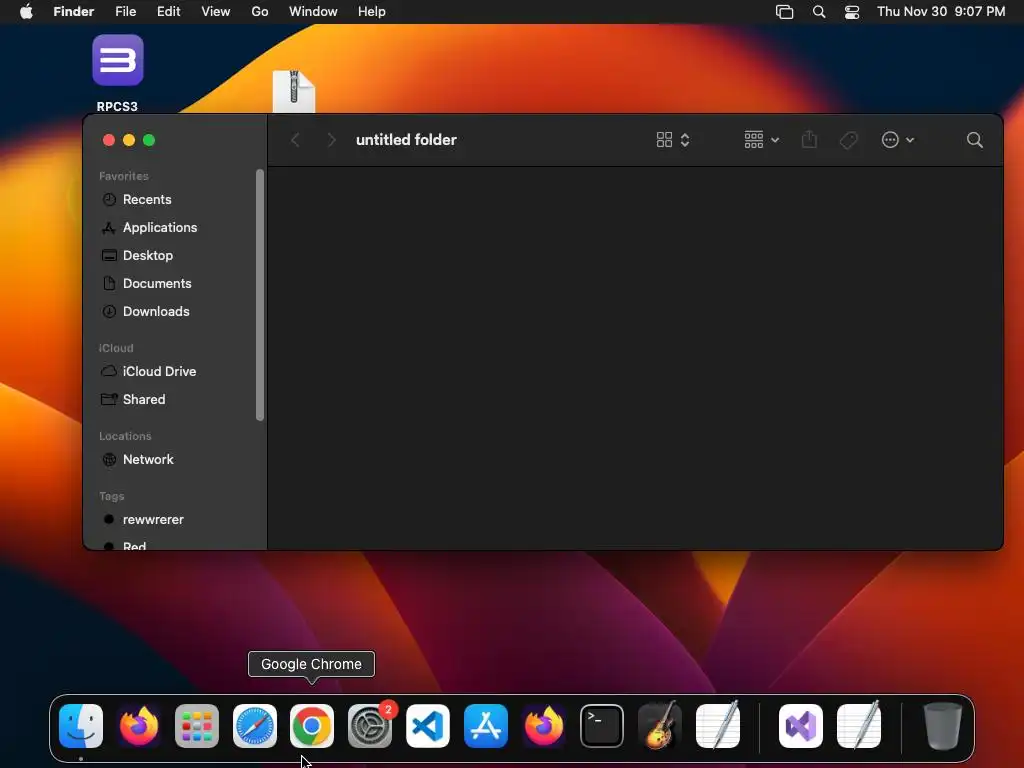
Task: Open the More actions ellipsis menu
Action: pos(897,140)
